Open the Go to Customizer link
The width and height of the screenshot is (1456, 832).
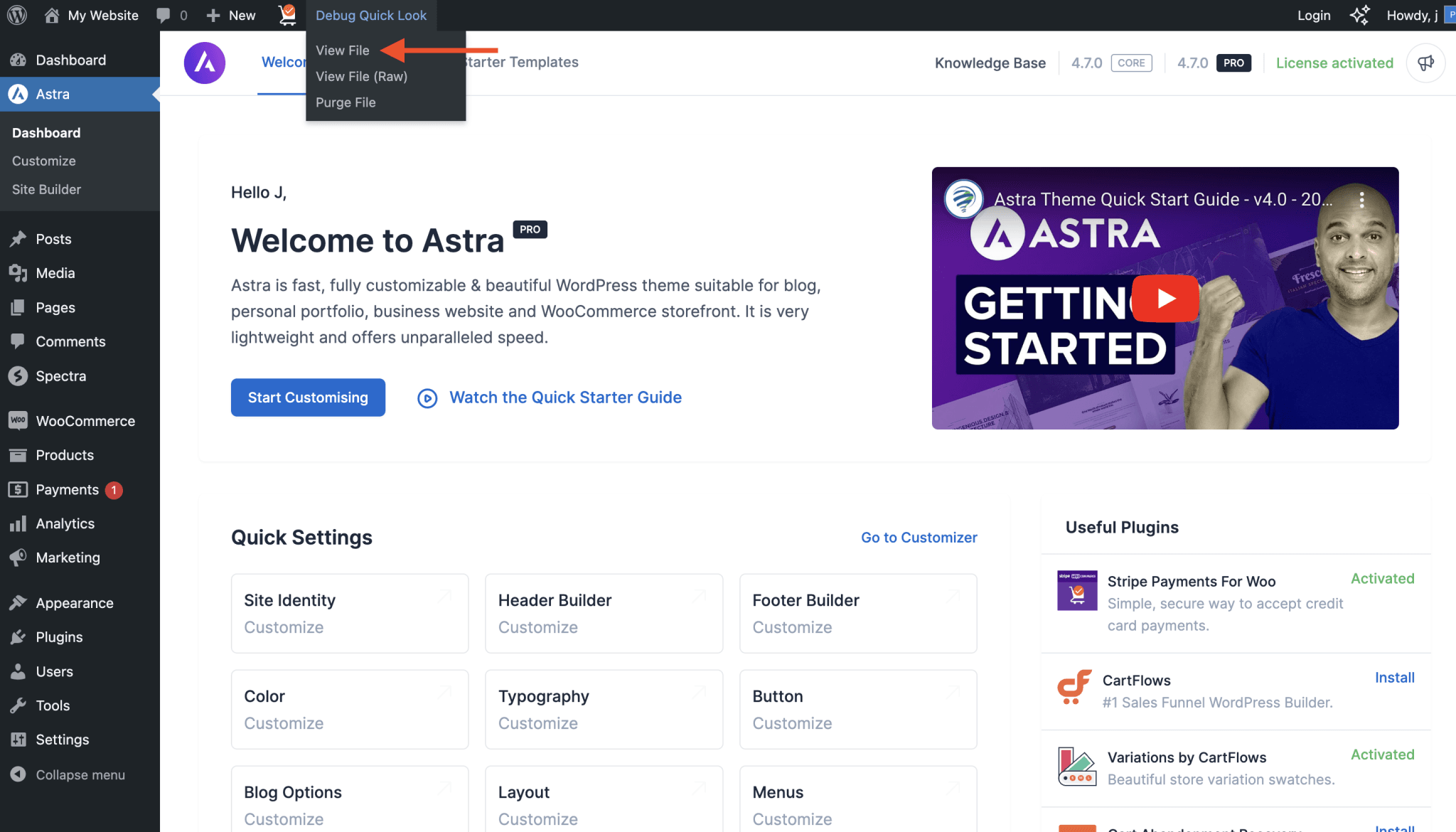tap(919, 538)
